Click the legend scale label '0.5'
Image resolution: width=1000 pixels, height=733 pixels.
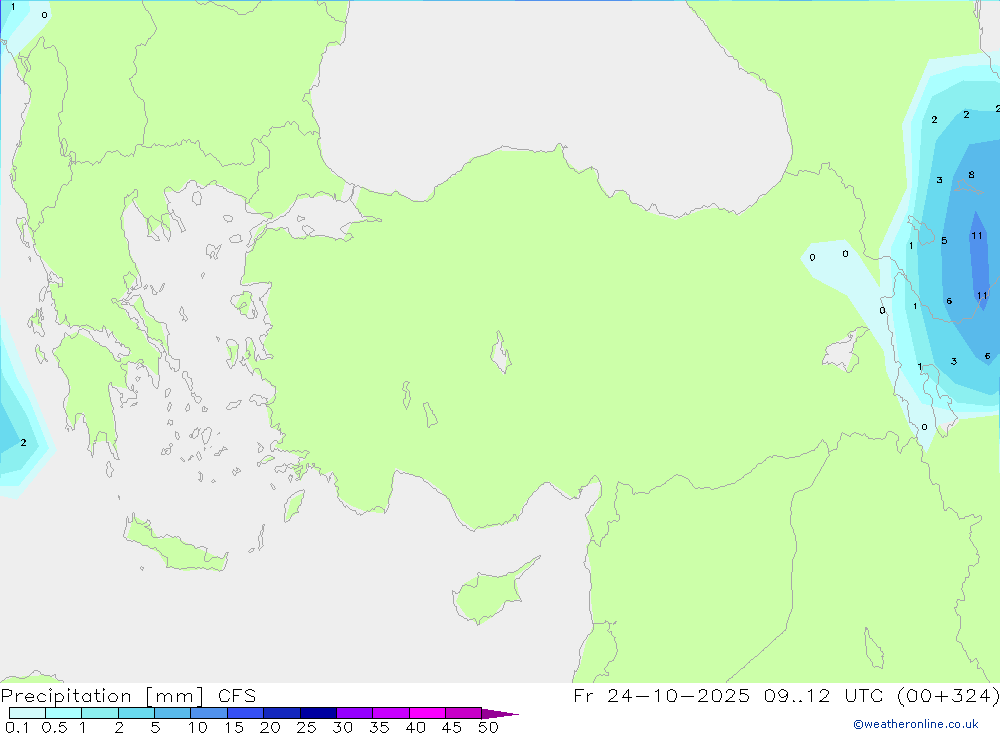tap(54, 727)
